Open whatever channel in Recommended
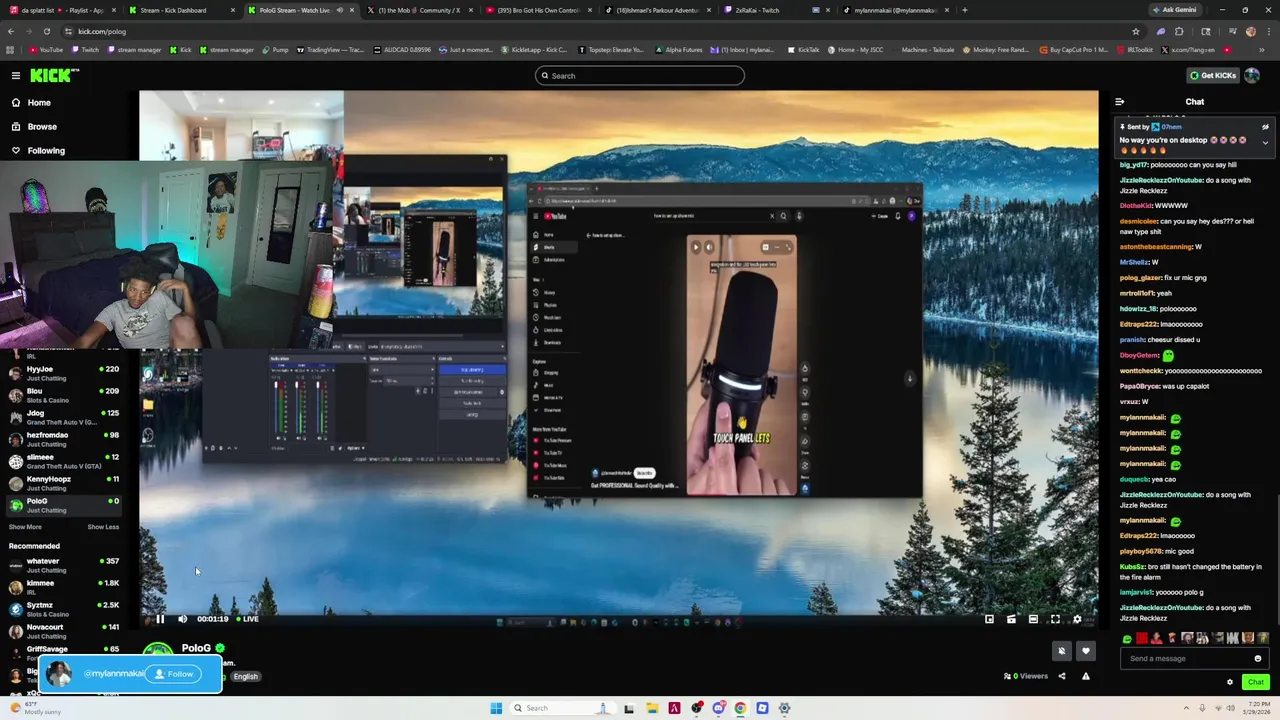Screen dimensions: 1280x720 (66, 566)
